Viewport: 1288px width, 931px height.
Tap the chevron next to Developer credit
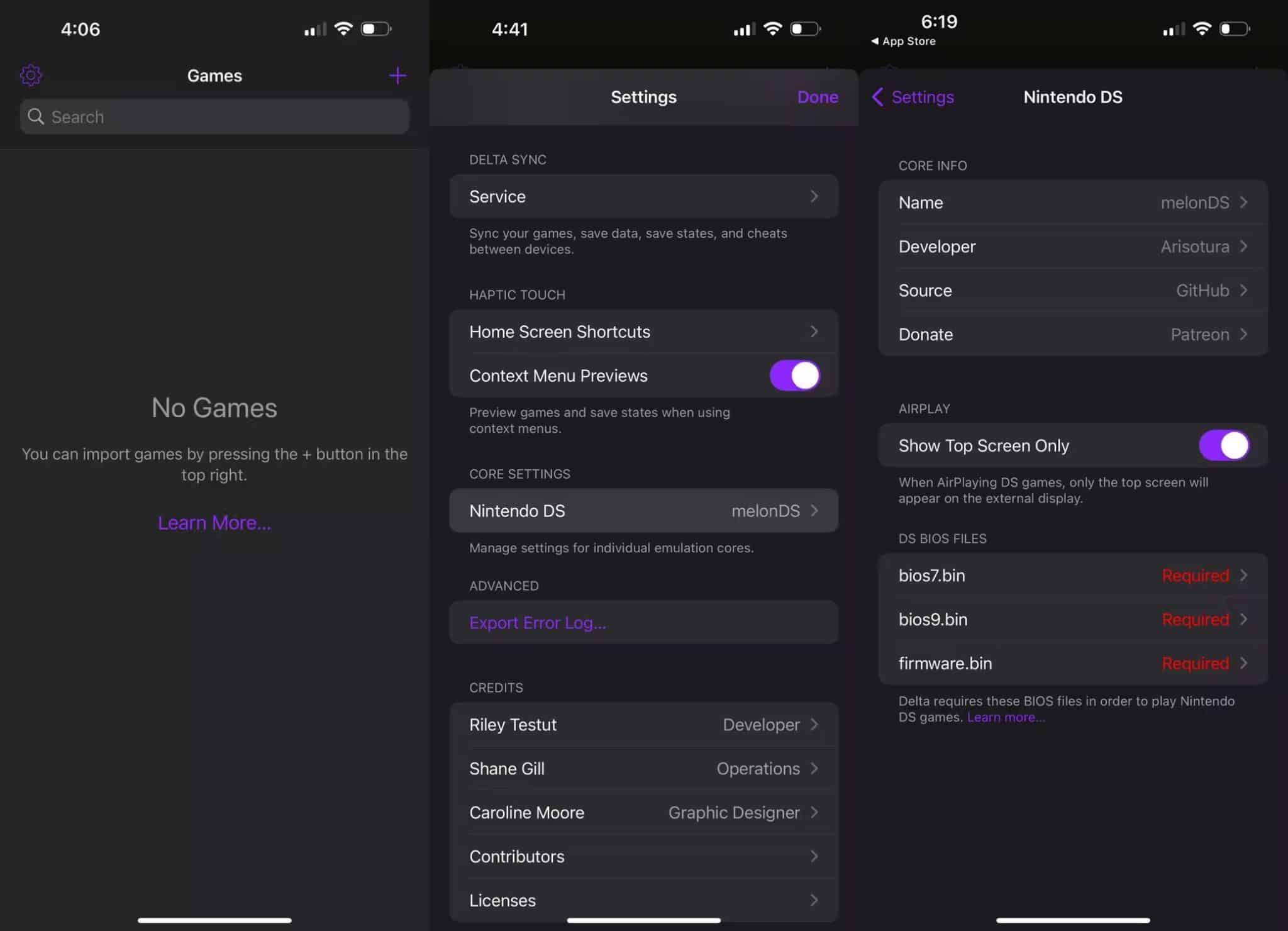point(814,725)
